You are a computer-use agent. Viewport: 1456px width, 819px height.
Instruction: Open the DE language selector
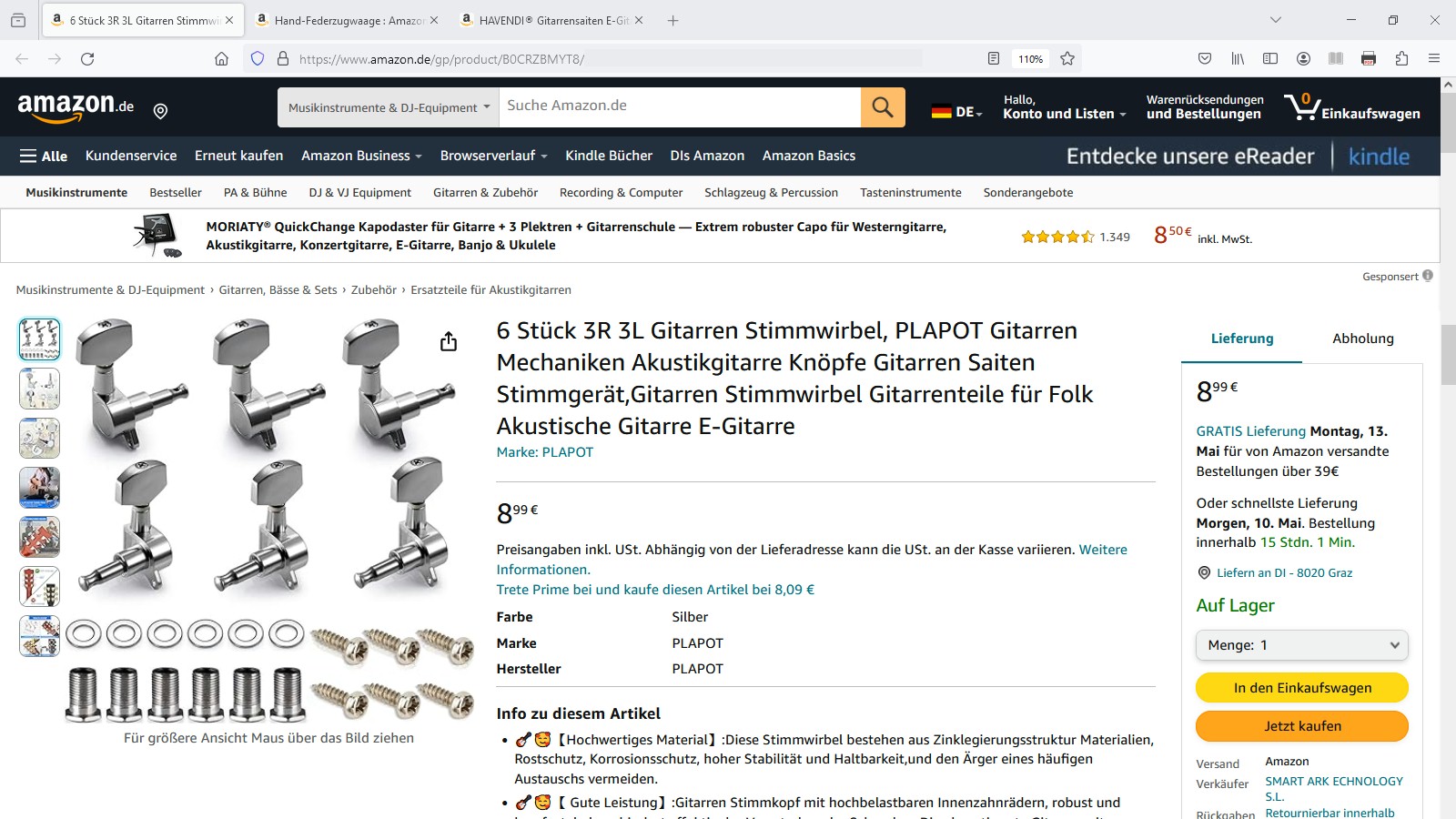coord(956,112)
